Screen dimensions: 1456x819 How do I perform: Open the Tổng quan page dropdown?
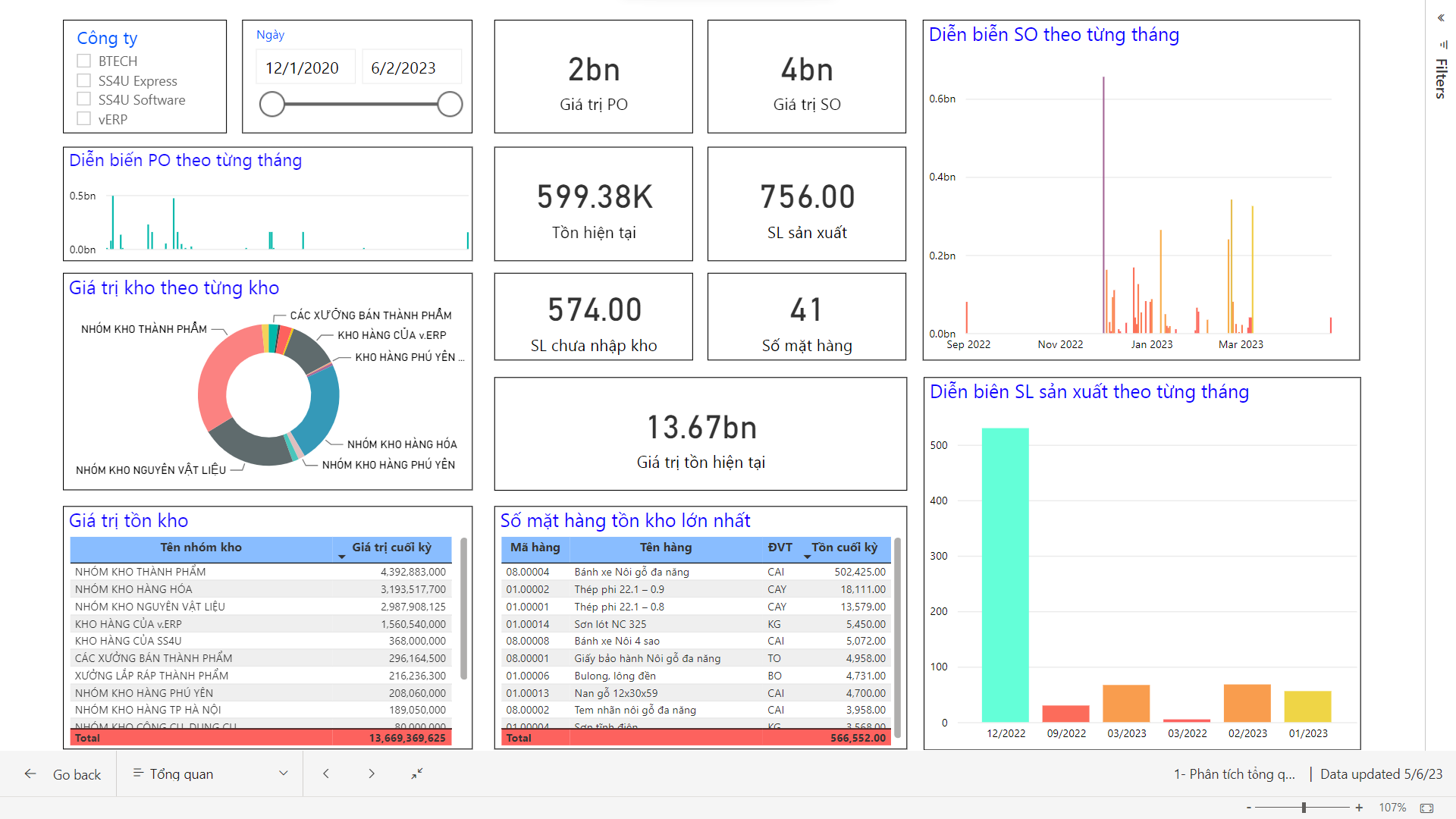(284, 773)
